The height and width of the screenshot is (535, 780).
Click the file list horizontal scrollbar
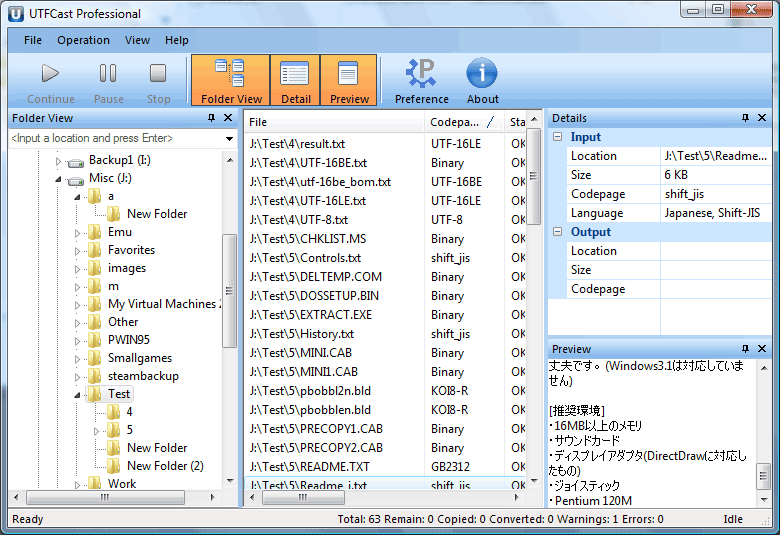click(x=384, y=497)
